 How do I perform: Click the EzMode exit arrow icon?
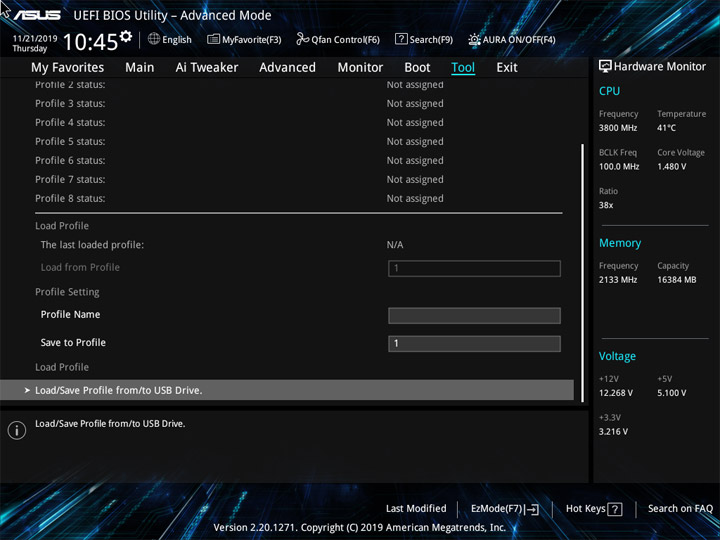(x=532, y=509)
